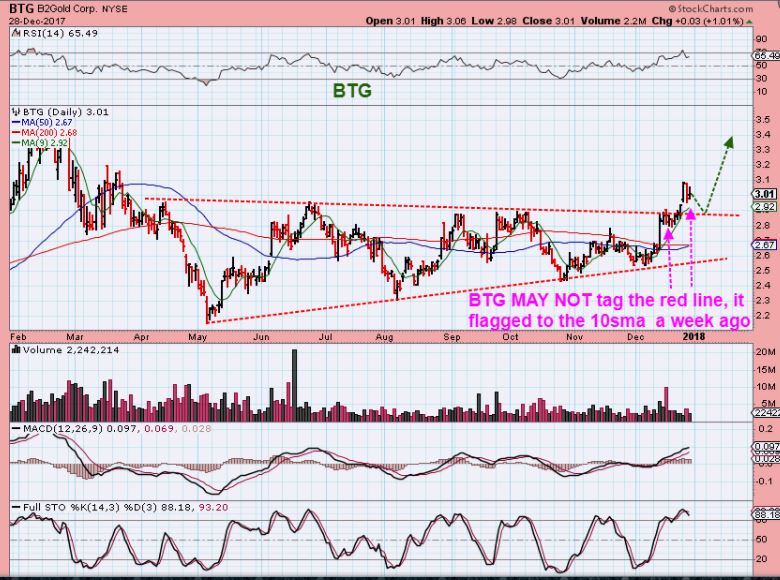
Task: Click the 2.67 price tag on right axis
Action: pos(764,245)
